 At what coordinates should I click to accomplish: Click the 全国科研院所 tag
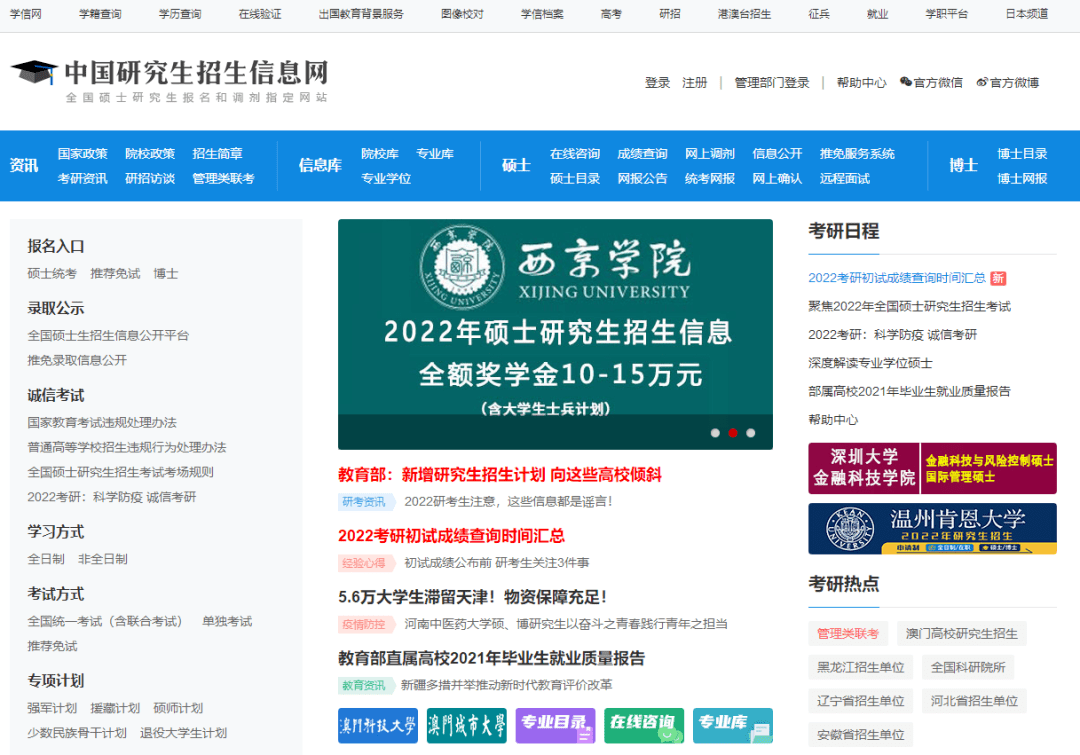(968, 668)
